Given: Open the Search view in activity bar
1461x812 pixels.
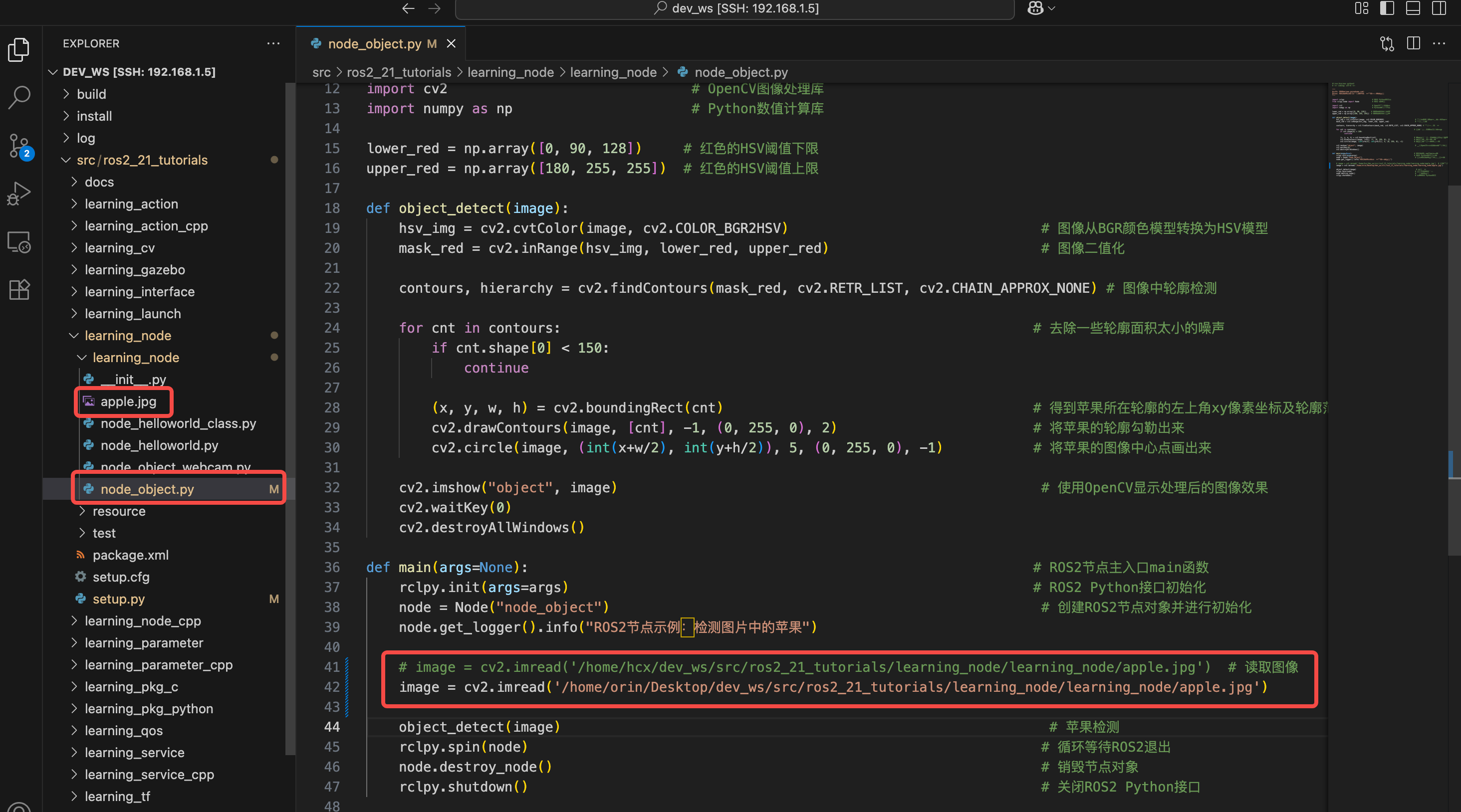Looking at the screenshot, I should 19,97.
